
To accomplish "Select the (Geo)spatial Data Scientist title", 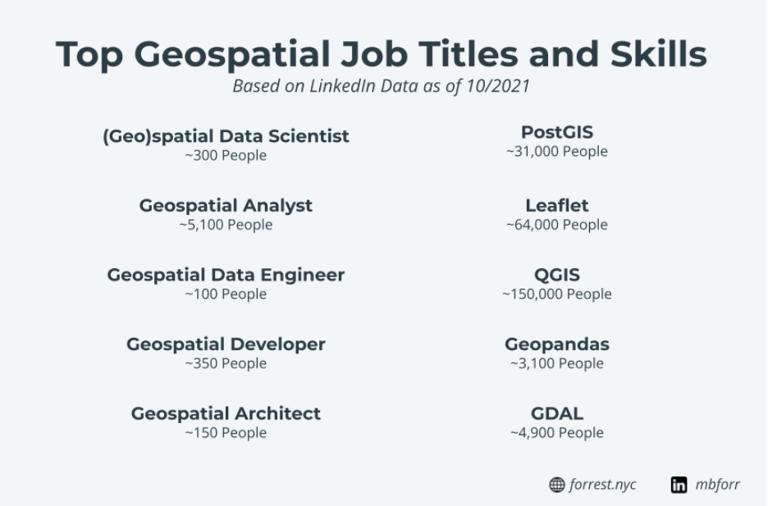I will 226,136.
